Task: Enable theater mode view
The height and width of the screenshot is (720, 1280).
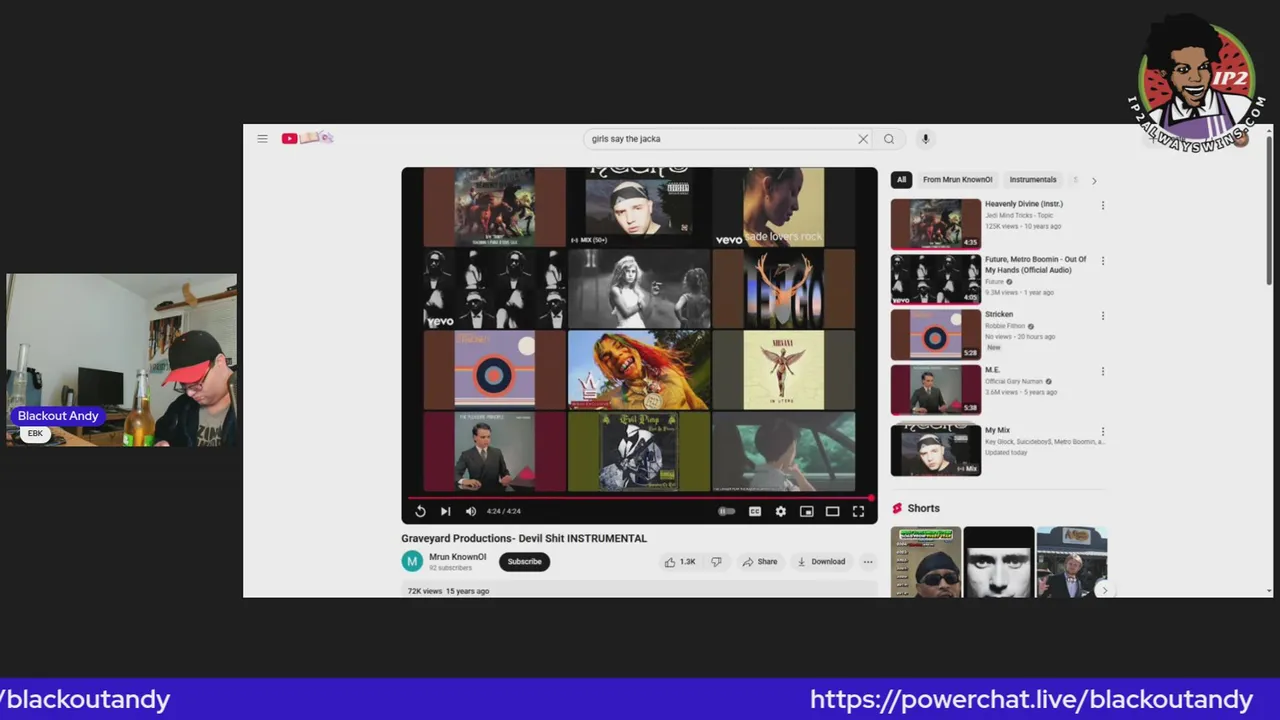Action: 832,511
